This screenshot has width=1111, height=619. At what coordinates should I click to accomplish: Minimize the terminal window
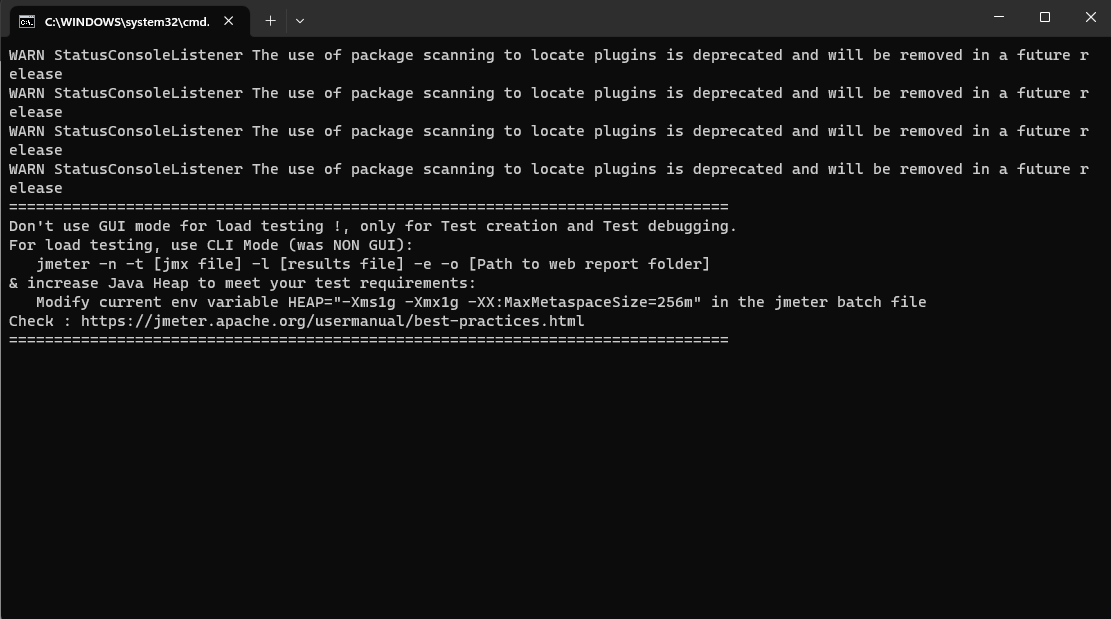pos(999,17)
